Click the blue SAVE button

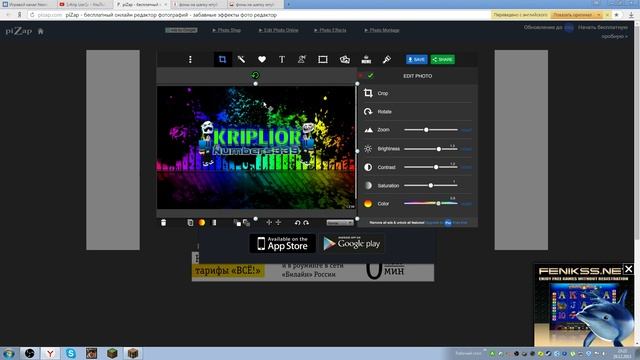[x=417, y=60]
